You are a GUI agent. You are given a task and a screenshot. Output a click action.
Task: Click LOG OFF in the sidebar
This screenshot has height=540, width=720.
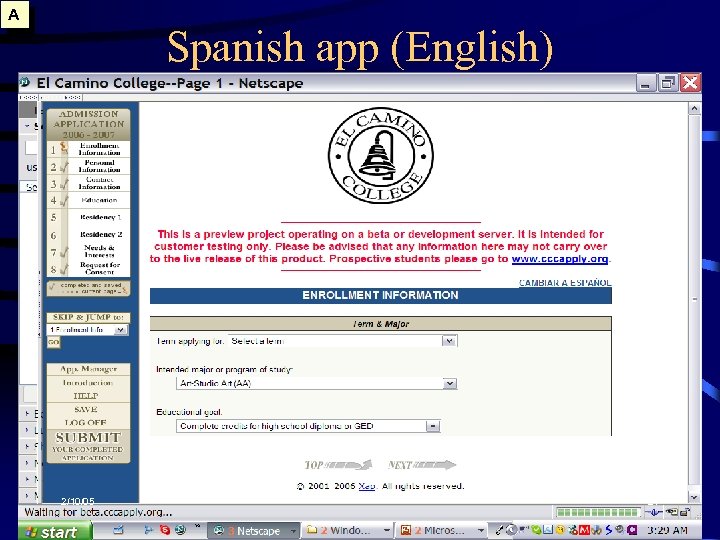point(85,422)
